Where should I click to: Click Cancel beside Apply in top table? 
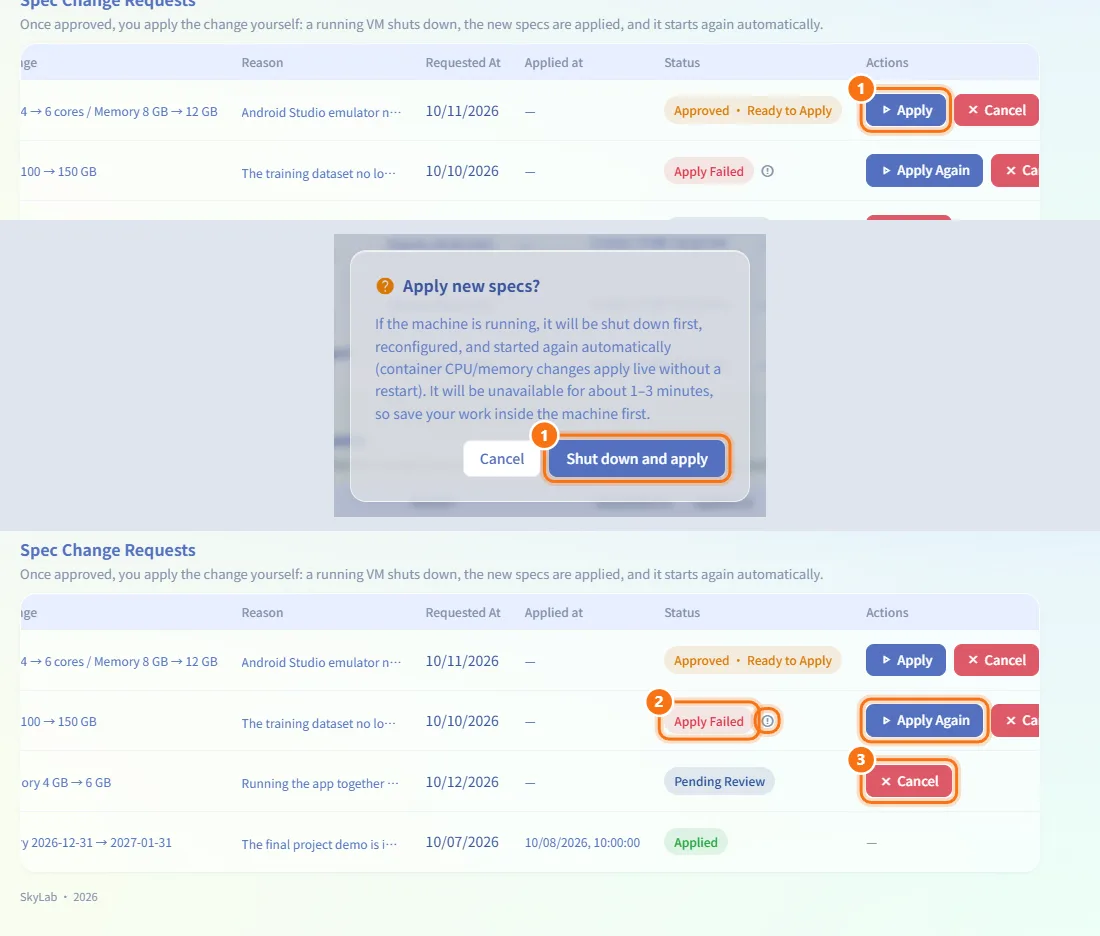coord(996,110)
